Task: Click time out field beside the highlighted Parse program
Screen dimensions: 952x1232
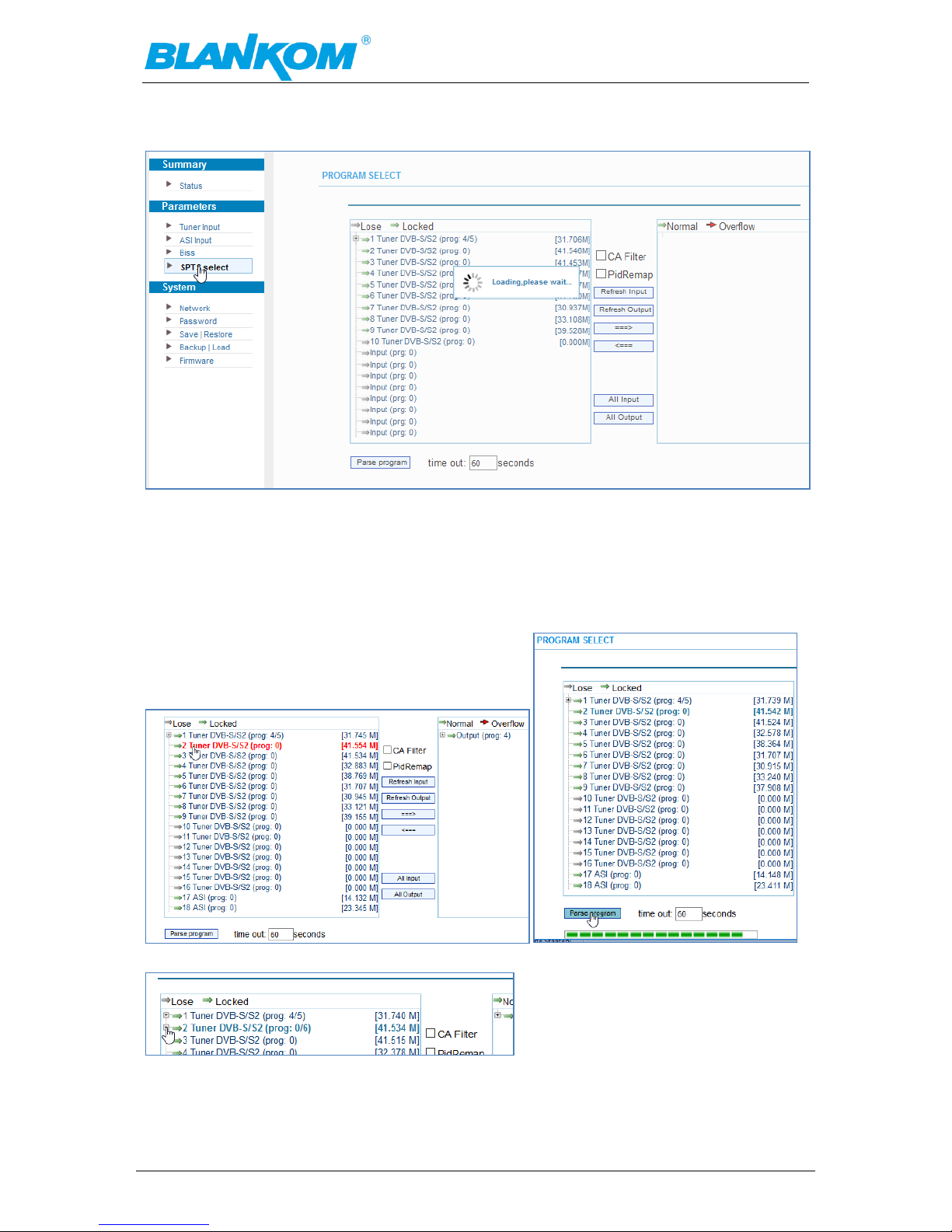Action: click(x=688, y=914)
